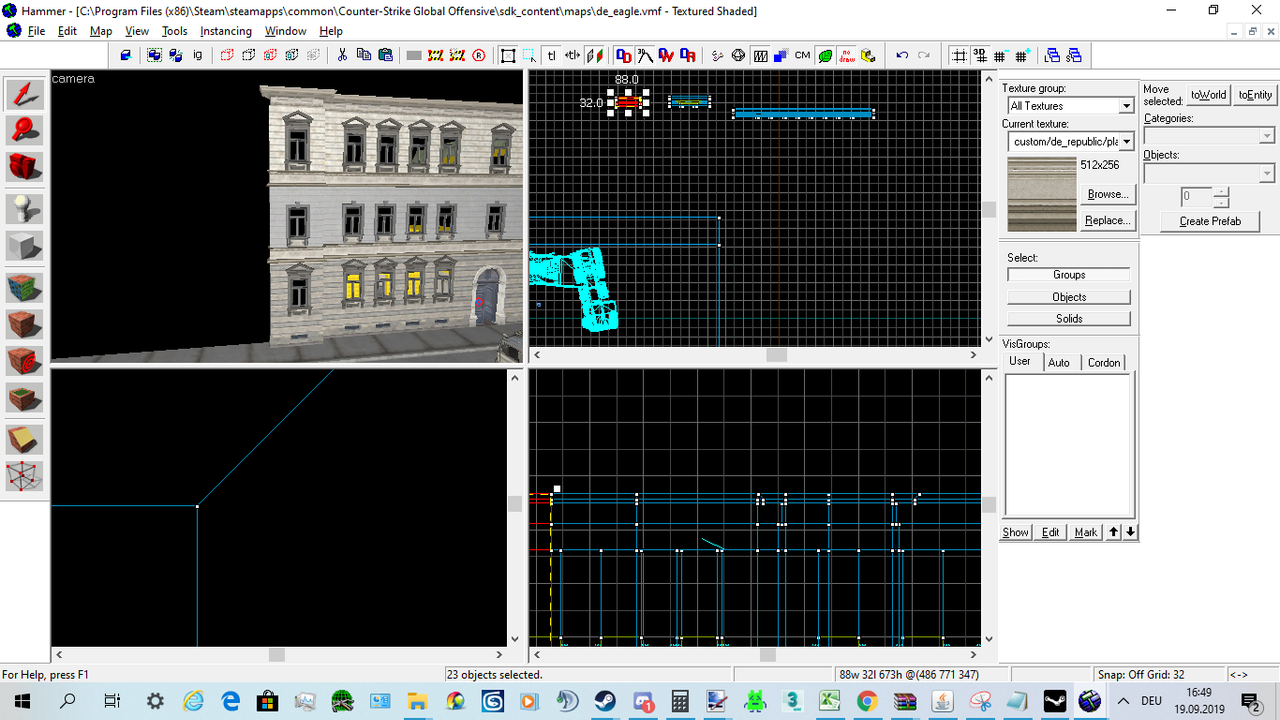Toggle the 'no draw' texture button
1280x720 pixels.
(847, 55)
